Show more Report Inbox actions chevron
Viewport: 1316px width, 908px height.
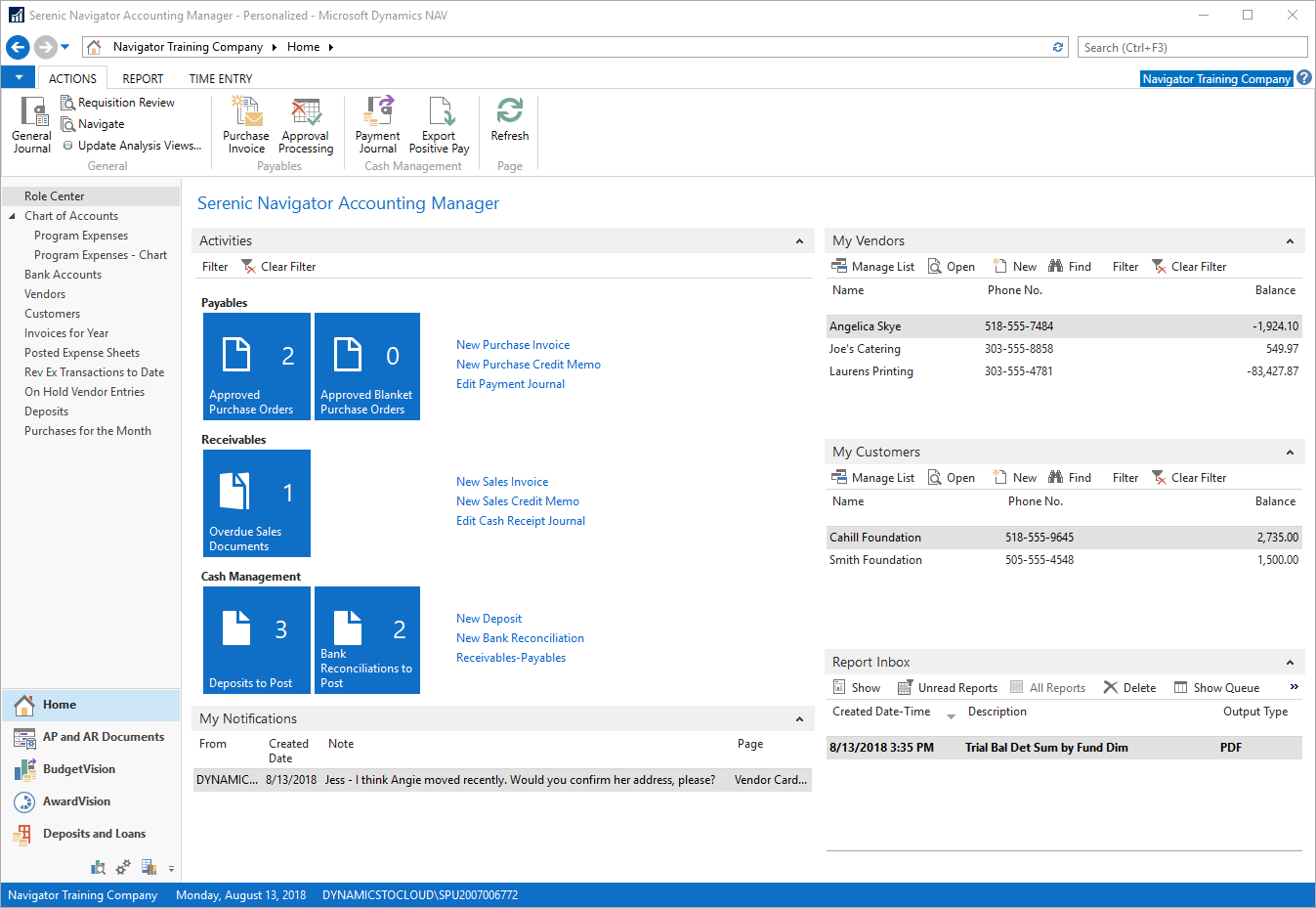click(1295, 687)
